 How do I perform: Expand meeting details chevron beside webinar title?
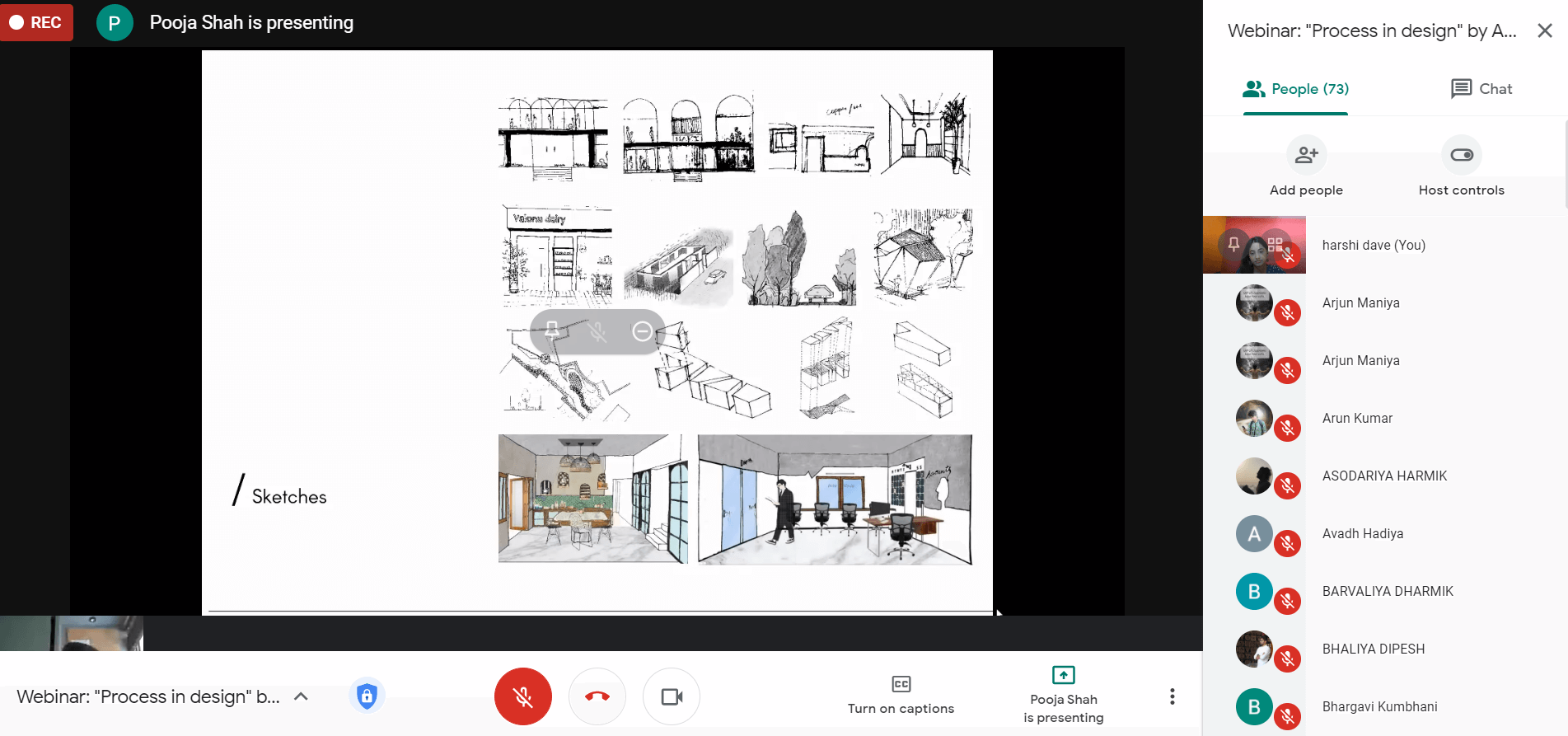click(302, 696)
